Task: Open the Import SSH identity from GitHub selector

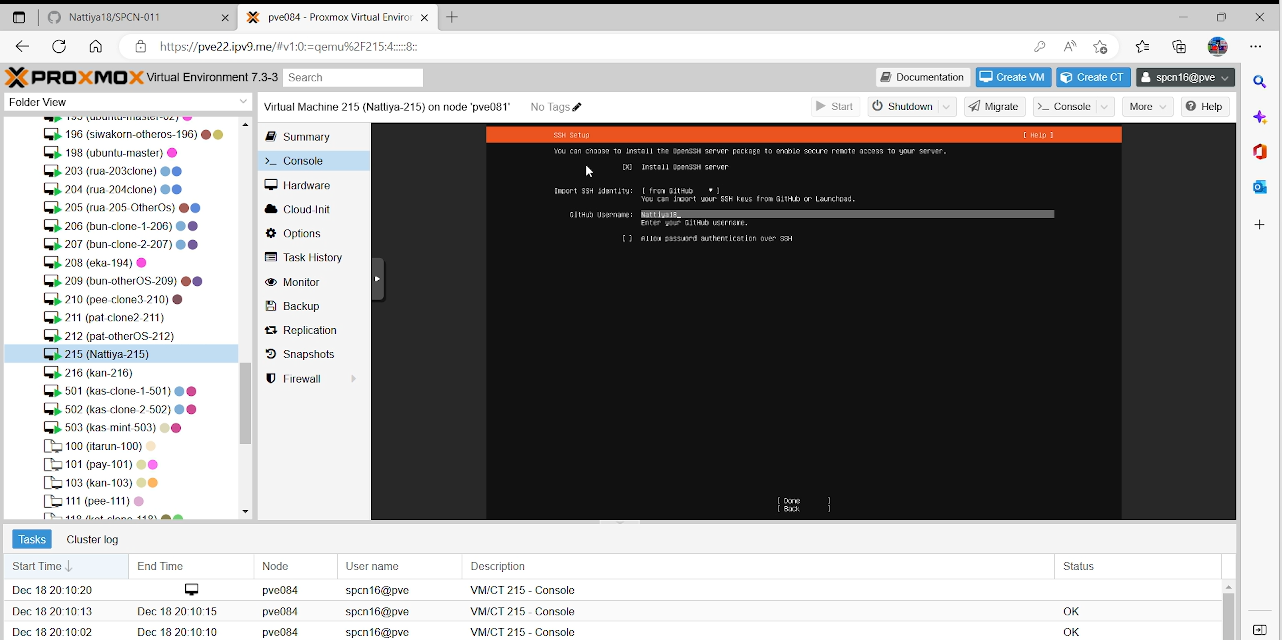Action: 680,190
